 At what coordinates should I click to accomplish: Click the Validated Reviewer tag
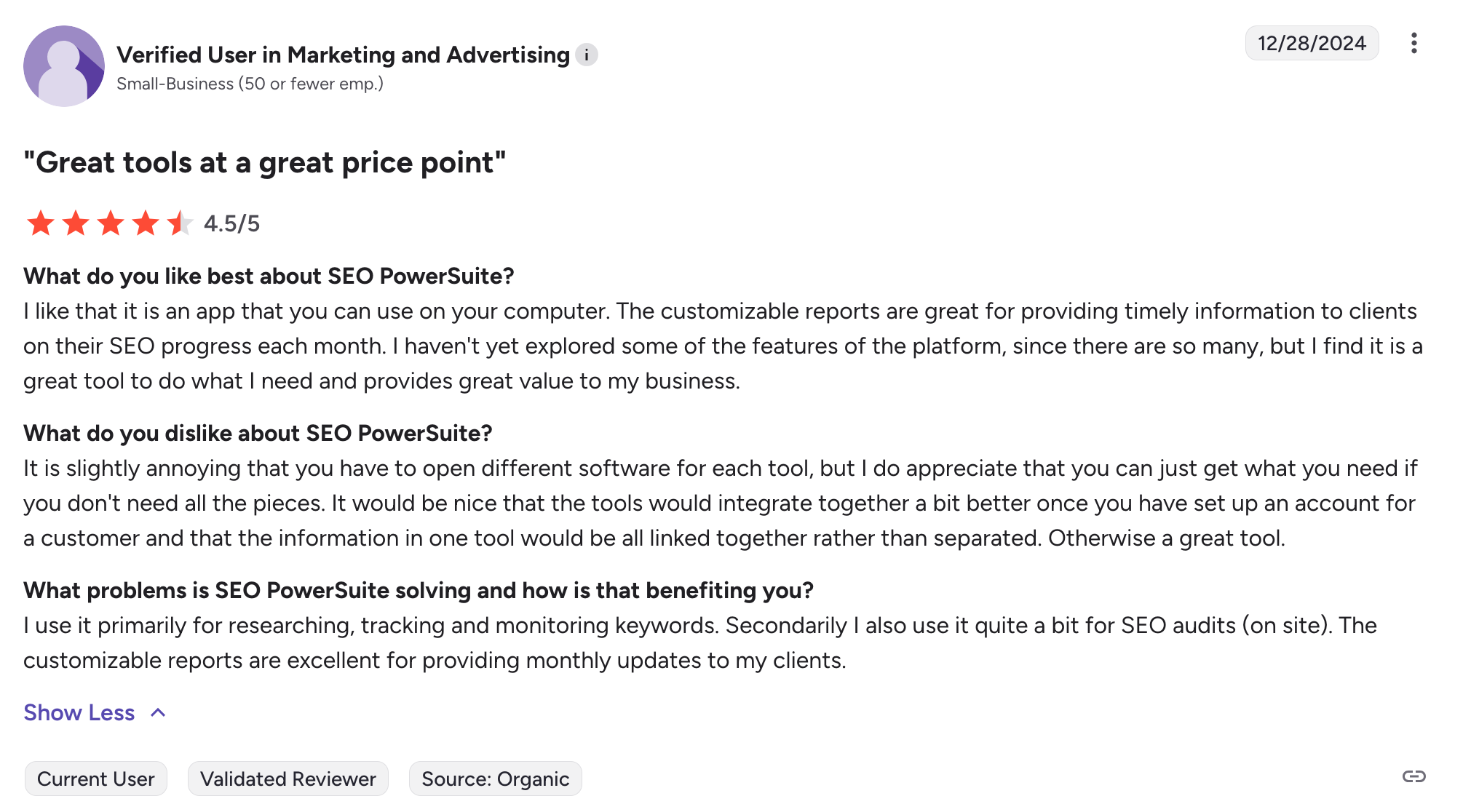[x=288, y=779]
